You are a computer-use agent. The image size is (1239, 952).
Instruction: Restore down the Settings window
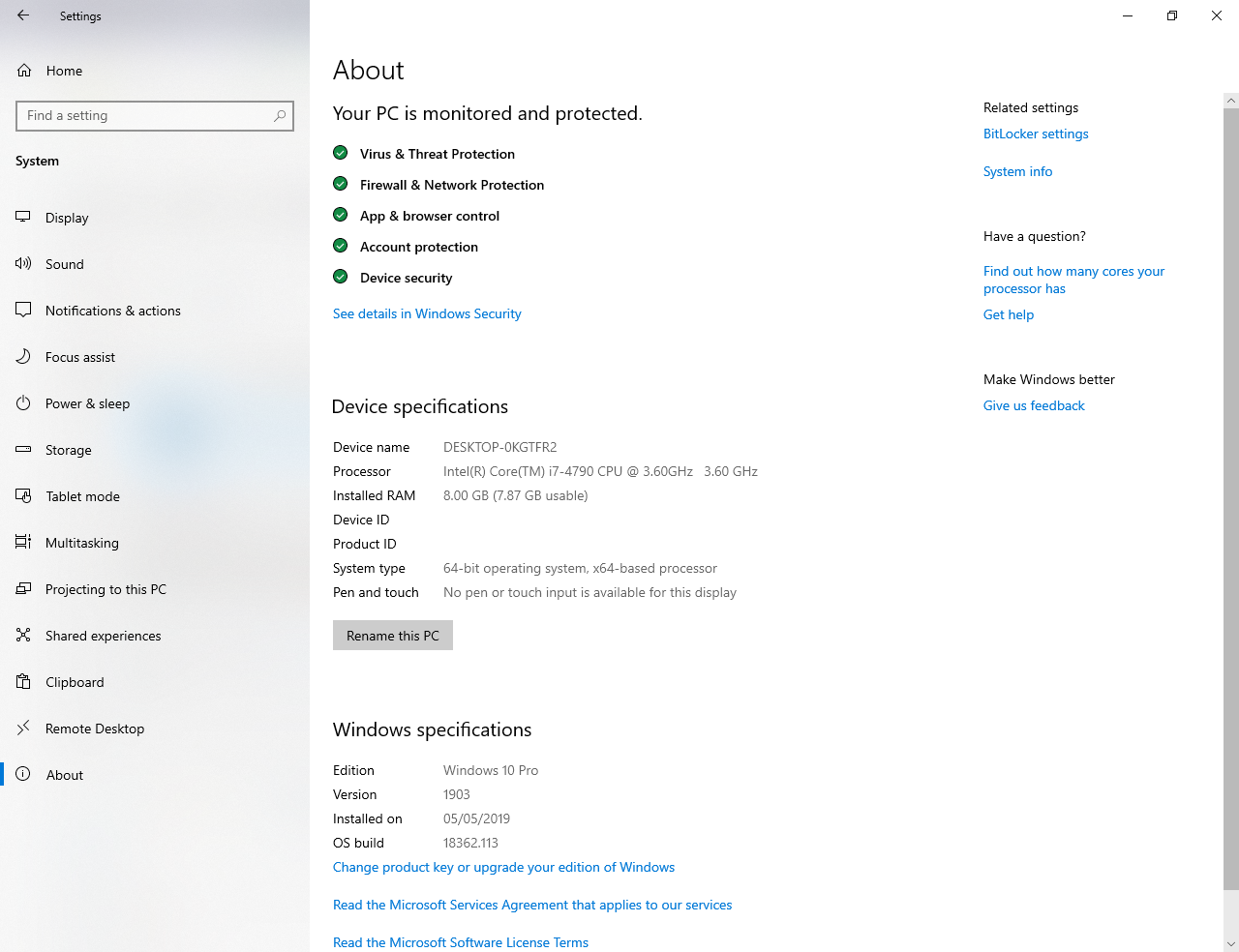(x=1172, y=15)
